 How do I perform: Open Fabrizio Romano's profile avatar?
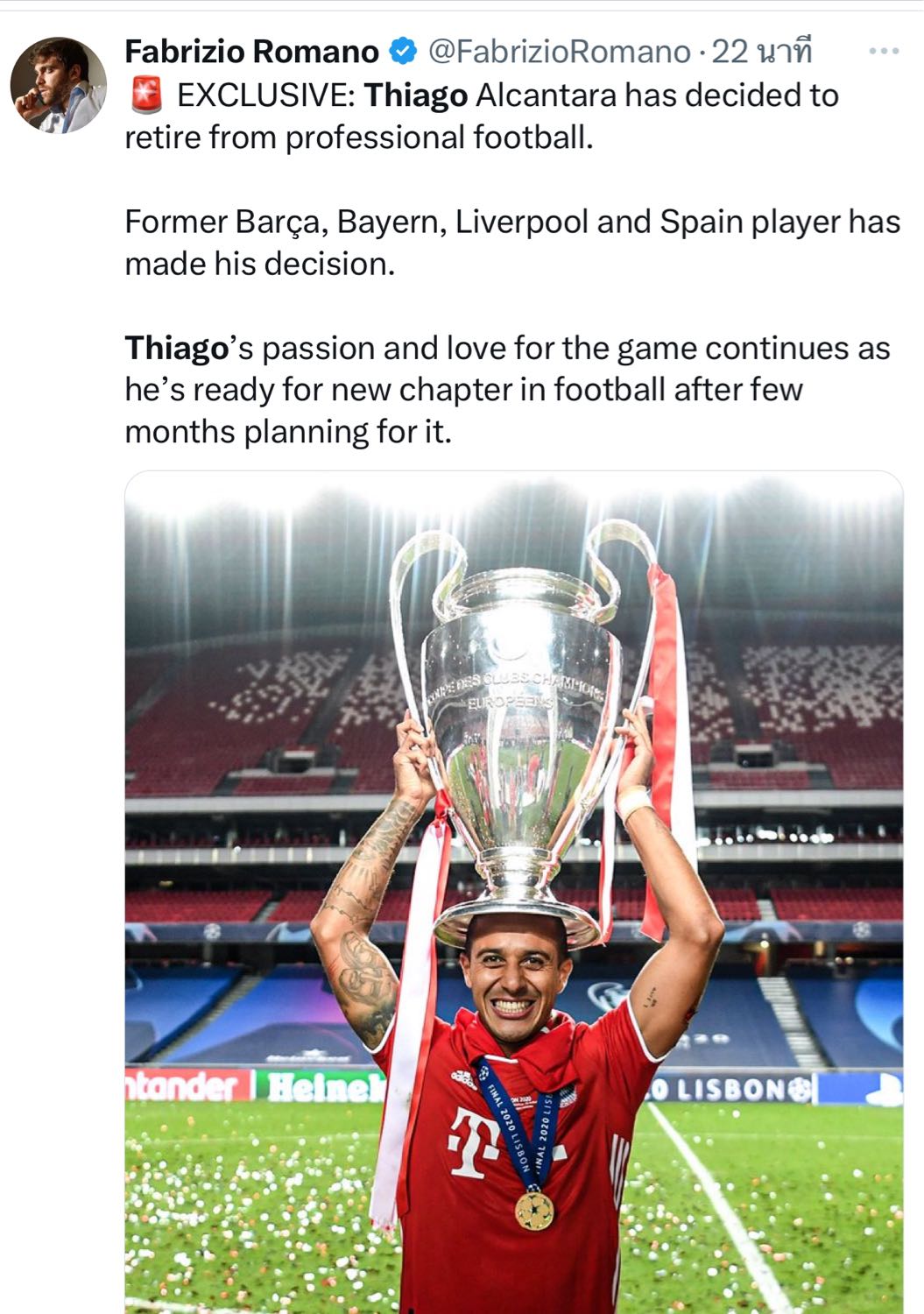point(58,85)
